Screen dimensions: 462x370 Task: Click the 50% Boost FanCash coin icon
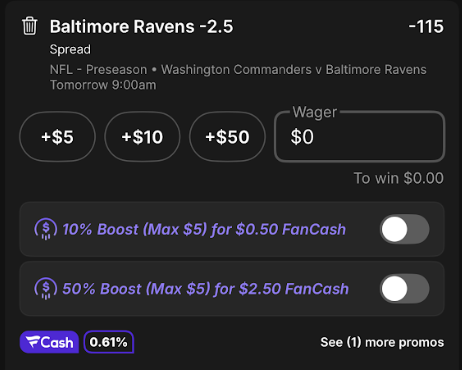tap(46, 289)
